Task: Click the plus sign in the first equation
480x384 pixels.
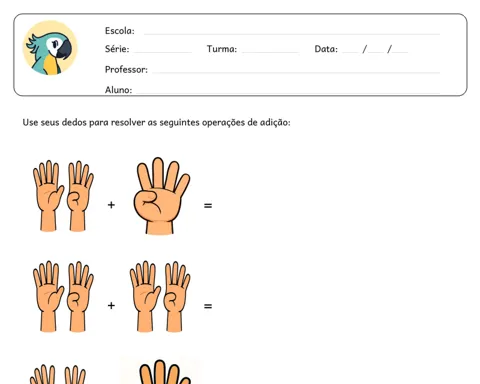Action: (x=111, y=205)
